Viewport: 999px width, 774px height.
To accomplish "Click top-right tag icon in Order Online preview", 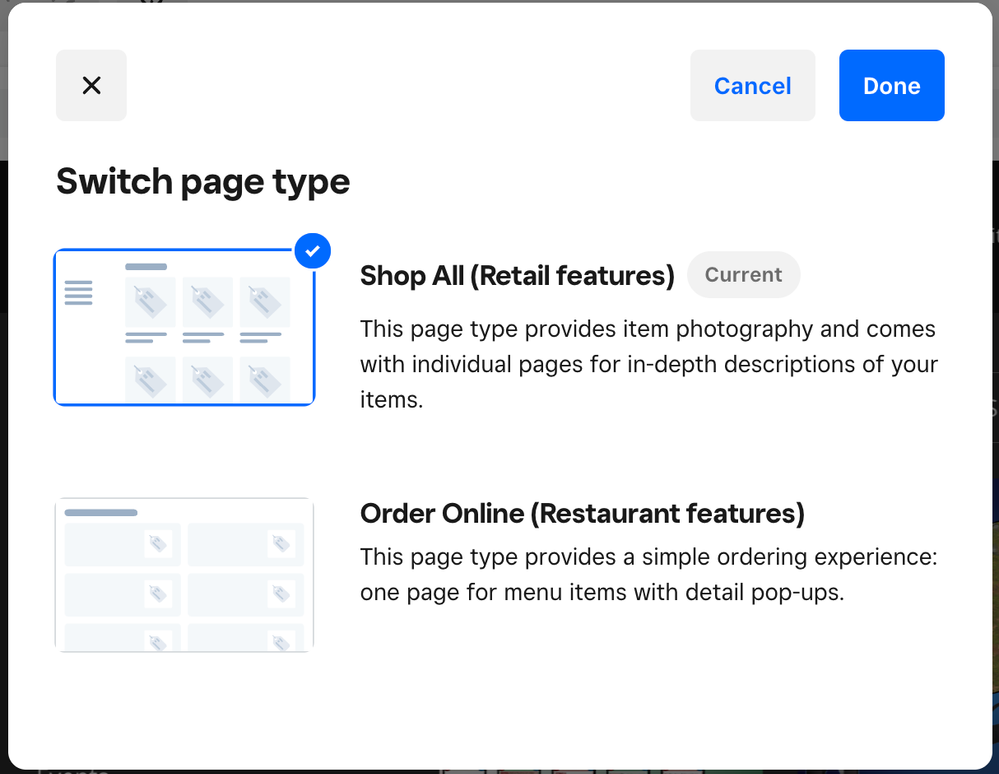I will point(281,544).
